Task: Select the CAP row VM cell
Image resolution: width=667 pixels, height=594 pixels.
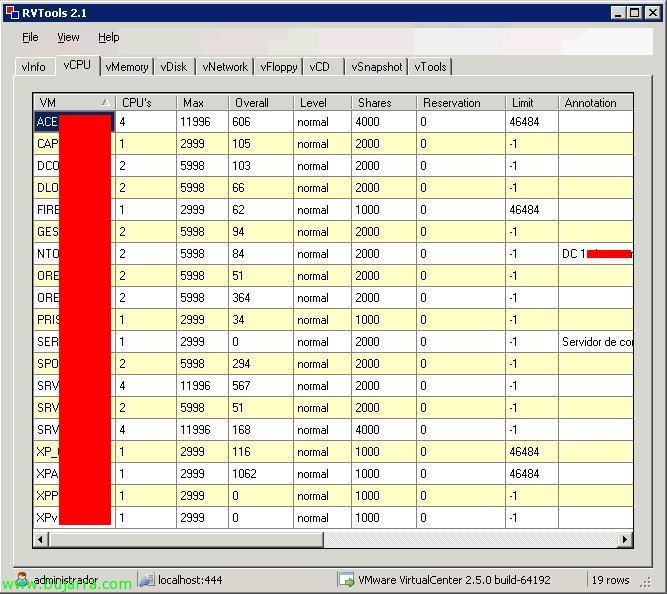Action: coord(74,144)
